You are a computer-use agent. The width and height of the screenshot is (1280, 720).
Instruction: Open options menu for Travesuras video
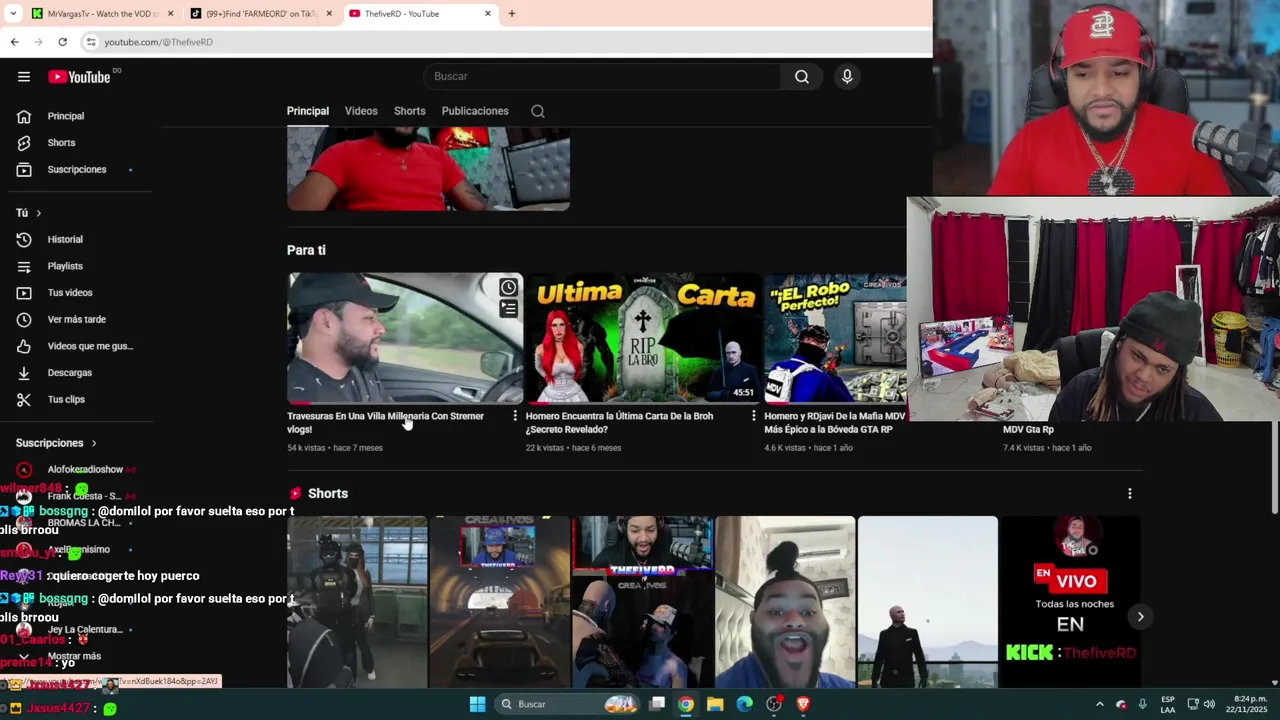tap(516, 416)
